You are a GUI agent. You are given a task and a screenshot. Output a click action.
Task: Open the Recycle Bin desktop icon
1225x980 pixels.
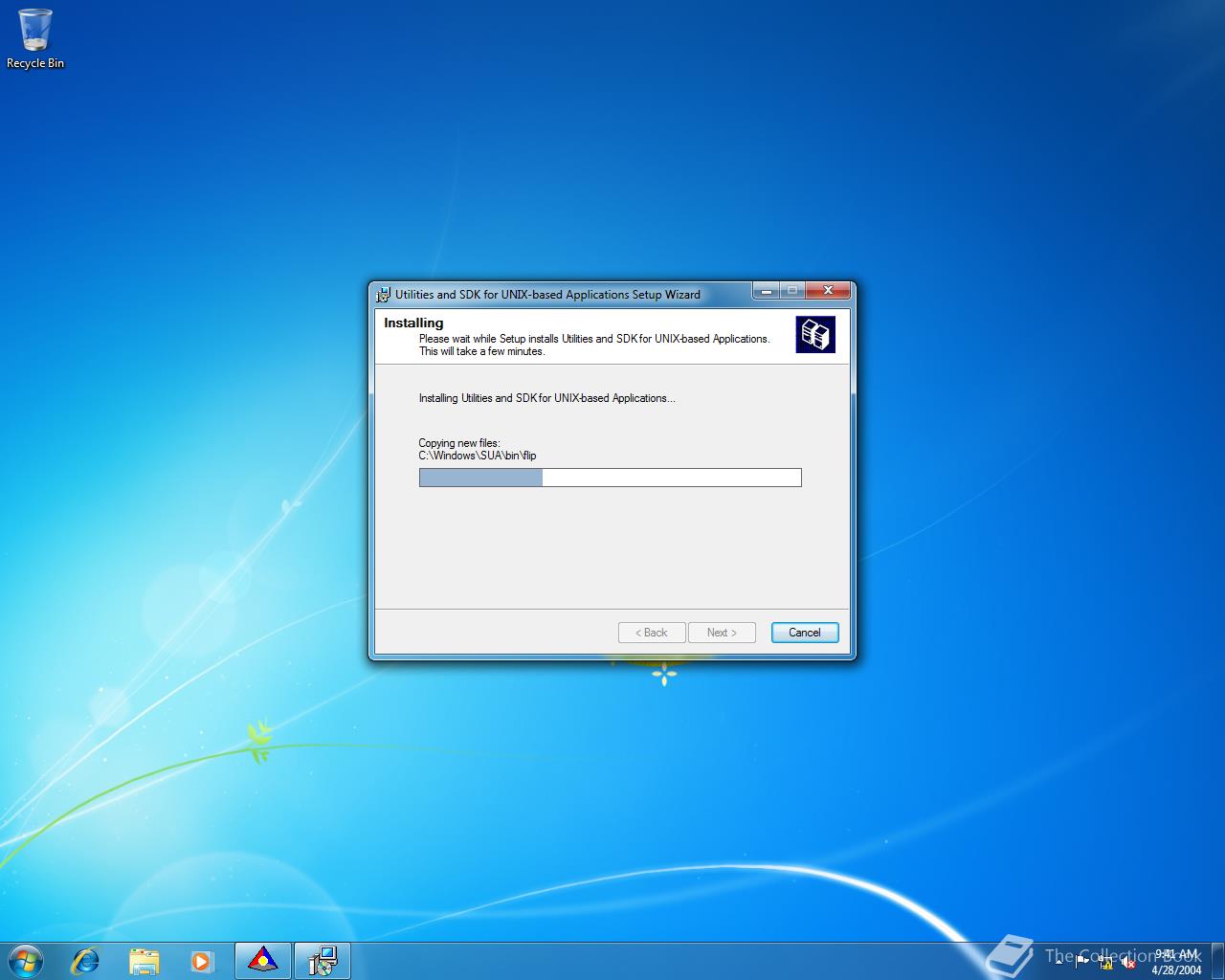[x=35, y=38]
